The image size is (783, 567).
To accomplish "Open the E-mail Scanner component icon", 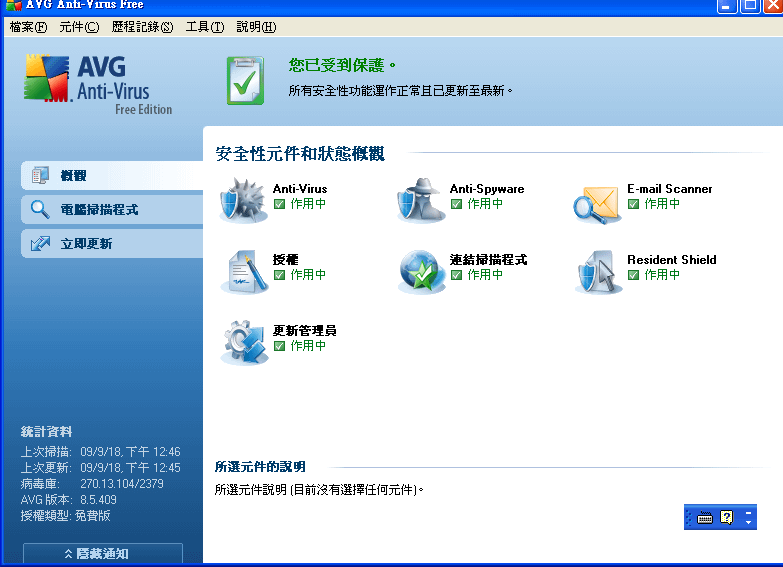I will click(597, 205).
